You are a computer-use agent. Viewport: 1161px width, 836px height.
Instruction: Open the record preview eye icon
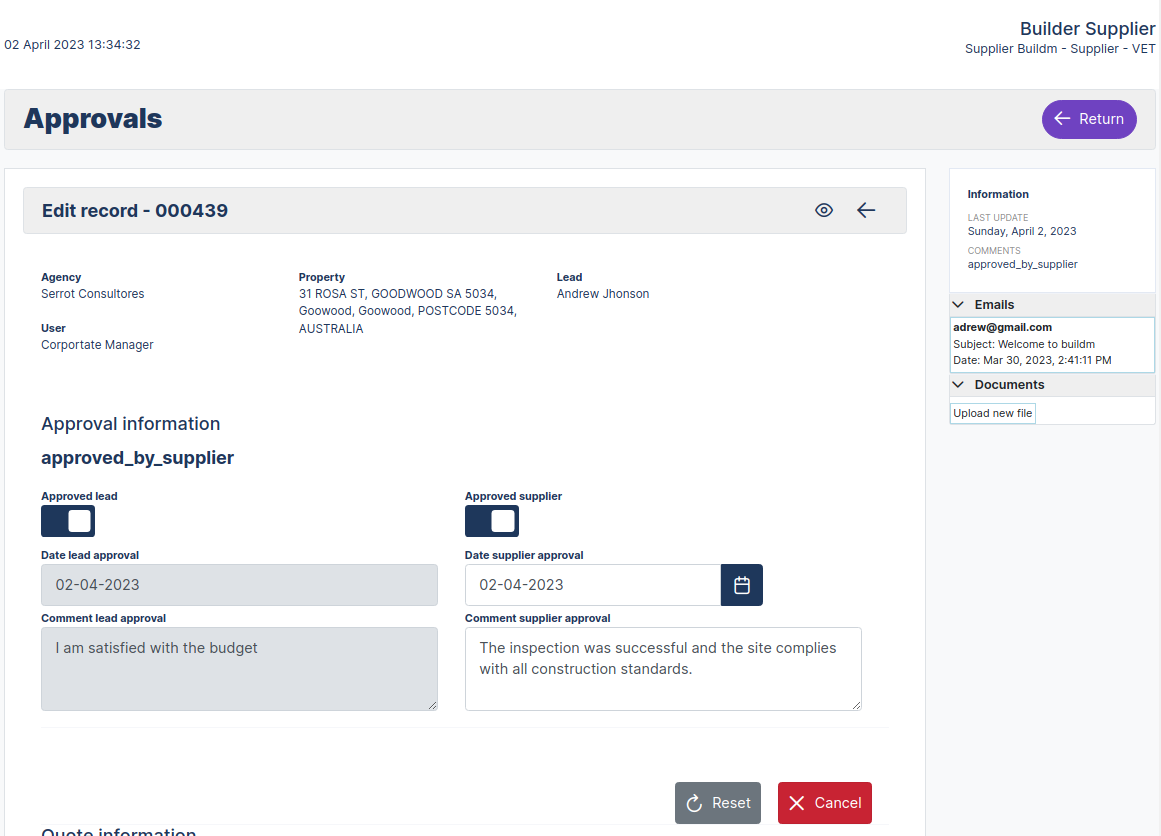click(x=823, y=210)
